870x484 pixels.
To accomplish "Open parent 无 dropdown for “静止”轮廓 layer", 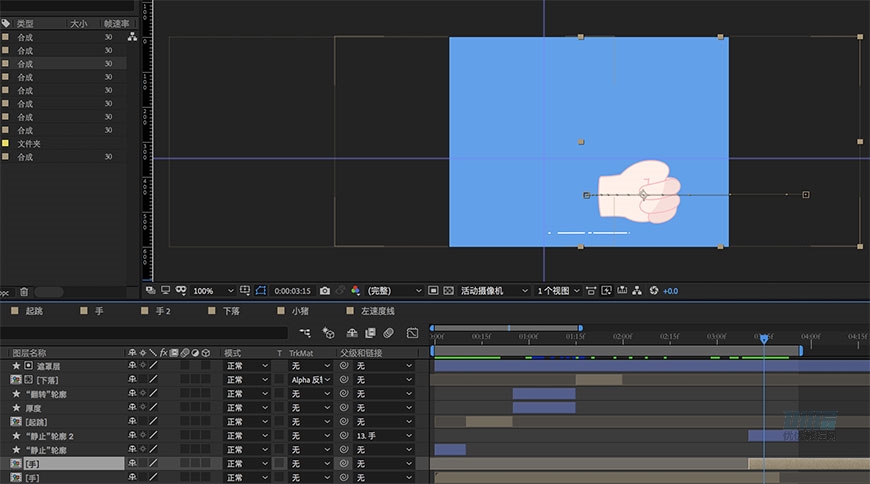I will click(383, 450).
